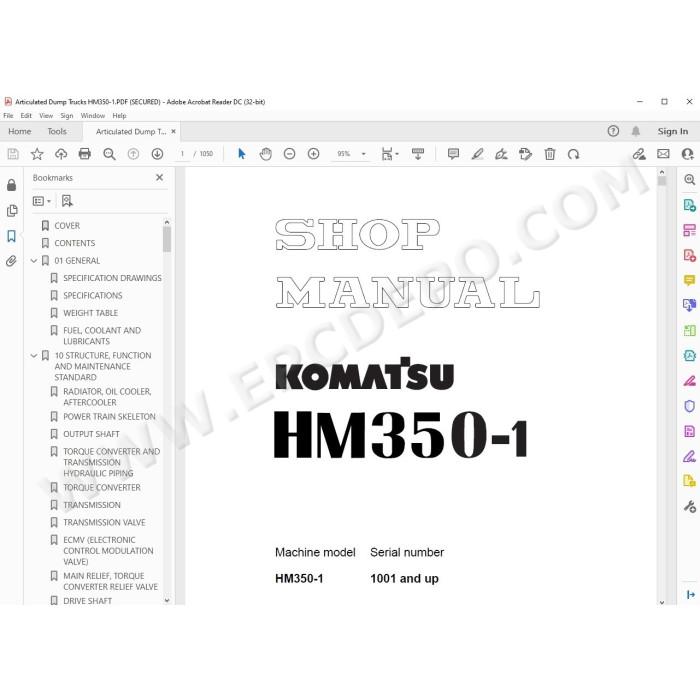
Task: Open TRANSMISSION VALVE bookmark
Action: click(104, 522)
